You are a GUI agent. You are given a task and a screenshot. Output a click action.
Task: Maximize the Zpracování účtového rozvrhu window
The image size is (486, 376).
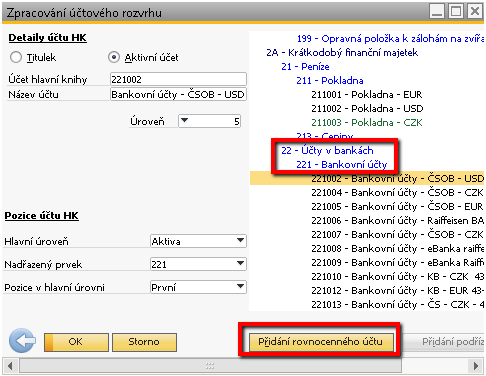(456, 11)
